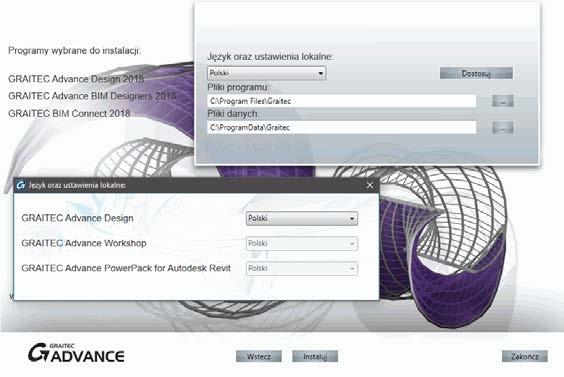564x377 pixels.
Task: Edit the Pliki programu path field
Action: [342, 101]
